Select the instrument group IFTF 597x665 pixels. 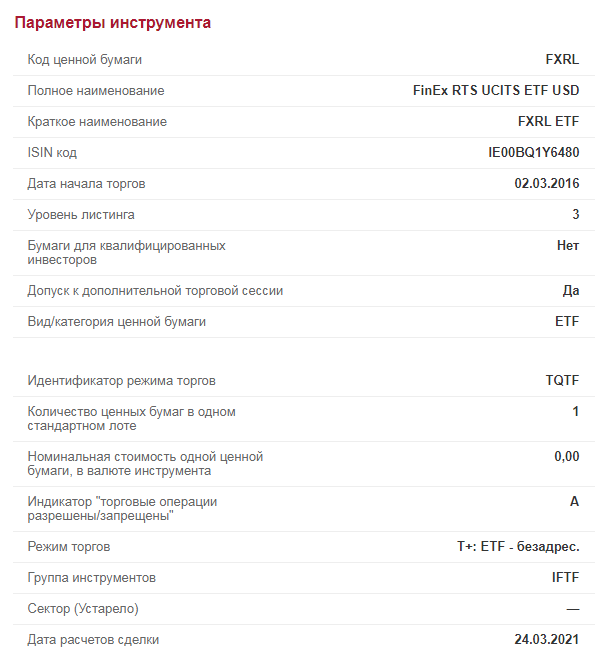565,577
